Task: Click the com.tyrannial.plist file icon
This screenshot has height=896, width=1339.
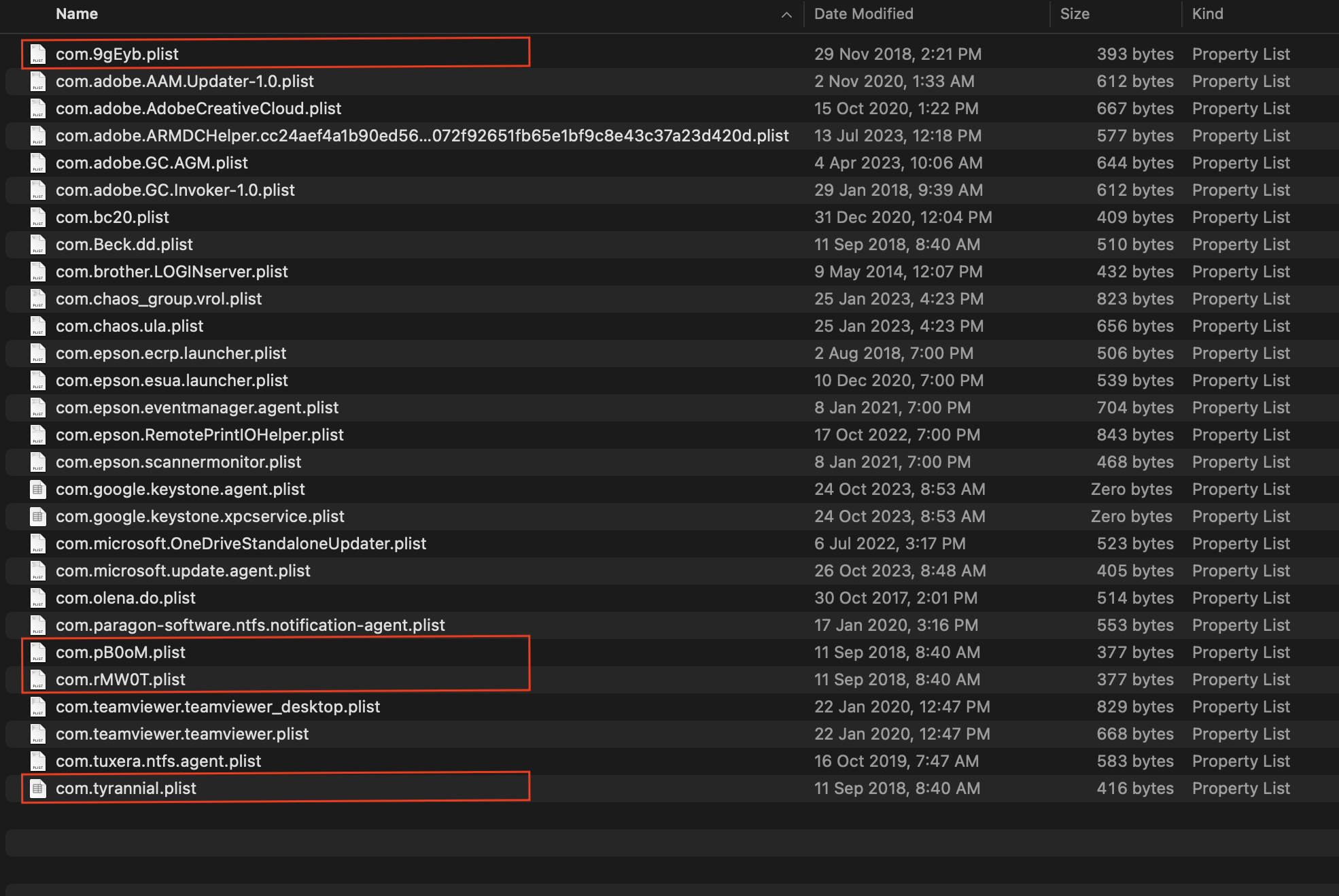Action: (x=38, y=788)
